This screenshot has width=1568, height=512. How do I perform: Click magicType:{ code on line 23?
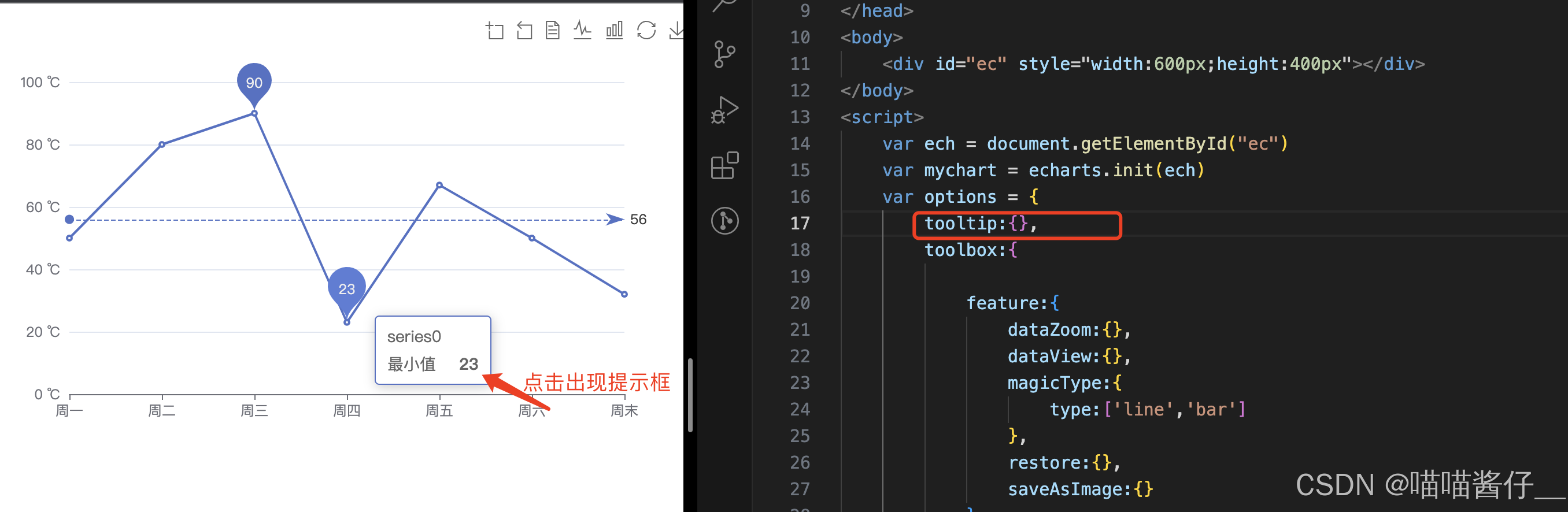[x=1064, y=383]
